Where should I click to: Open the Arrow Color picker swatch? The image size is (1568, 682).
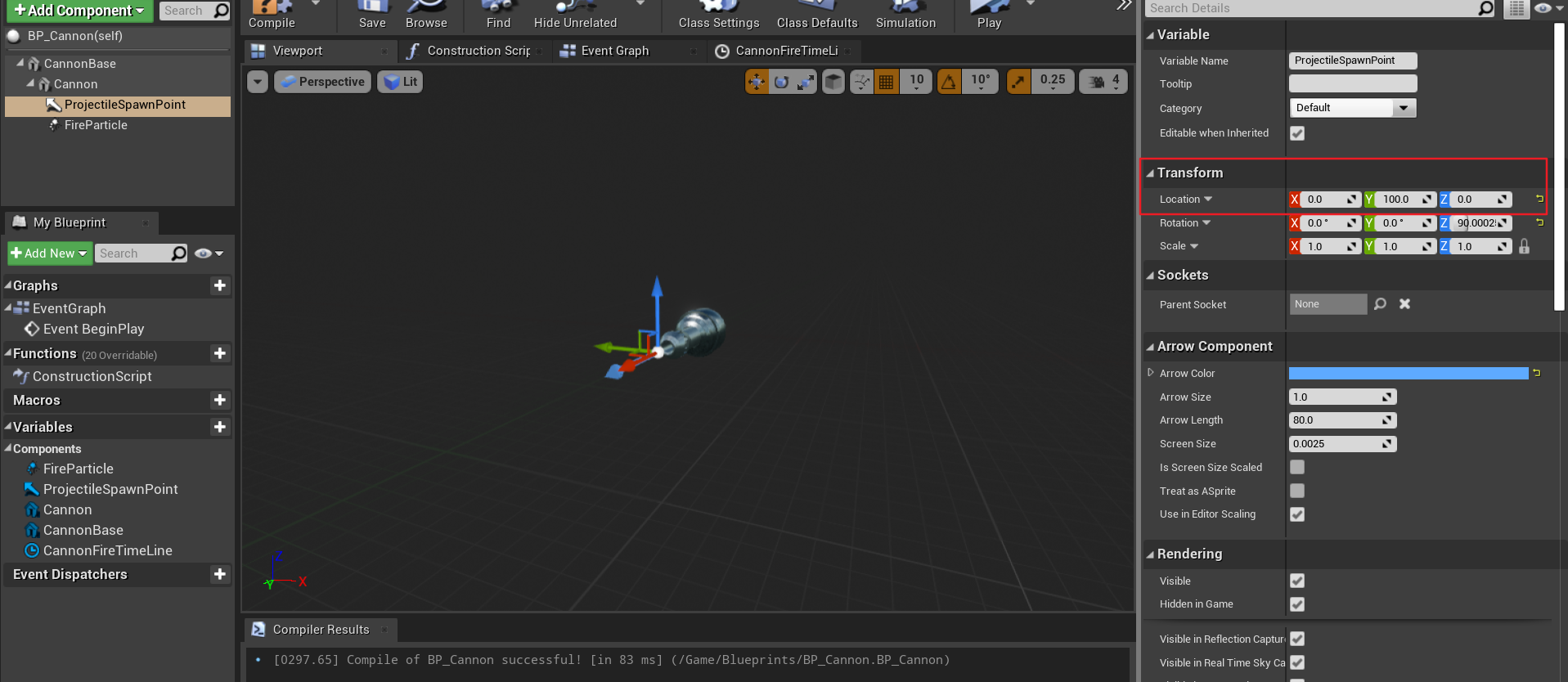[1408, 373]
